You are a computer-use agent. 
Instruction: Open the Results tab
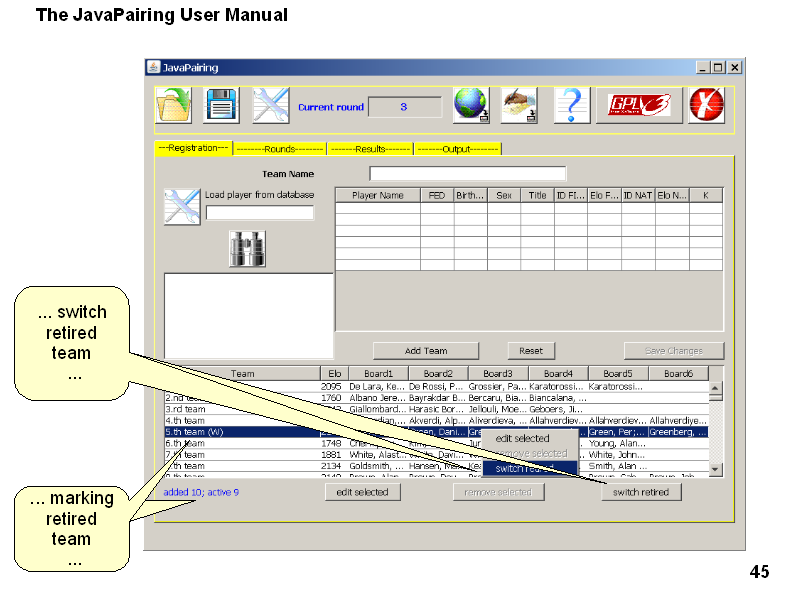click(370, 148)
